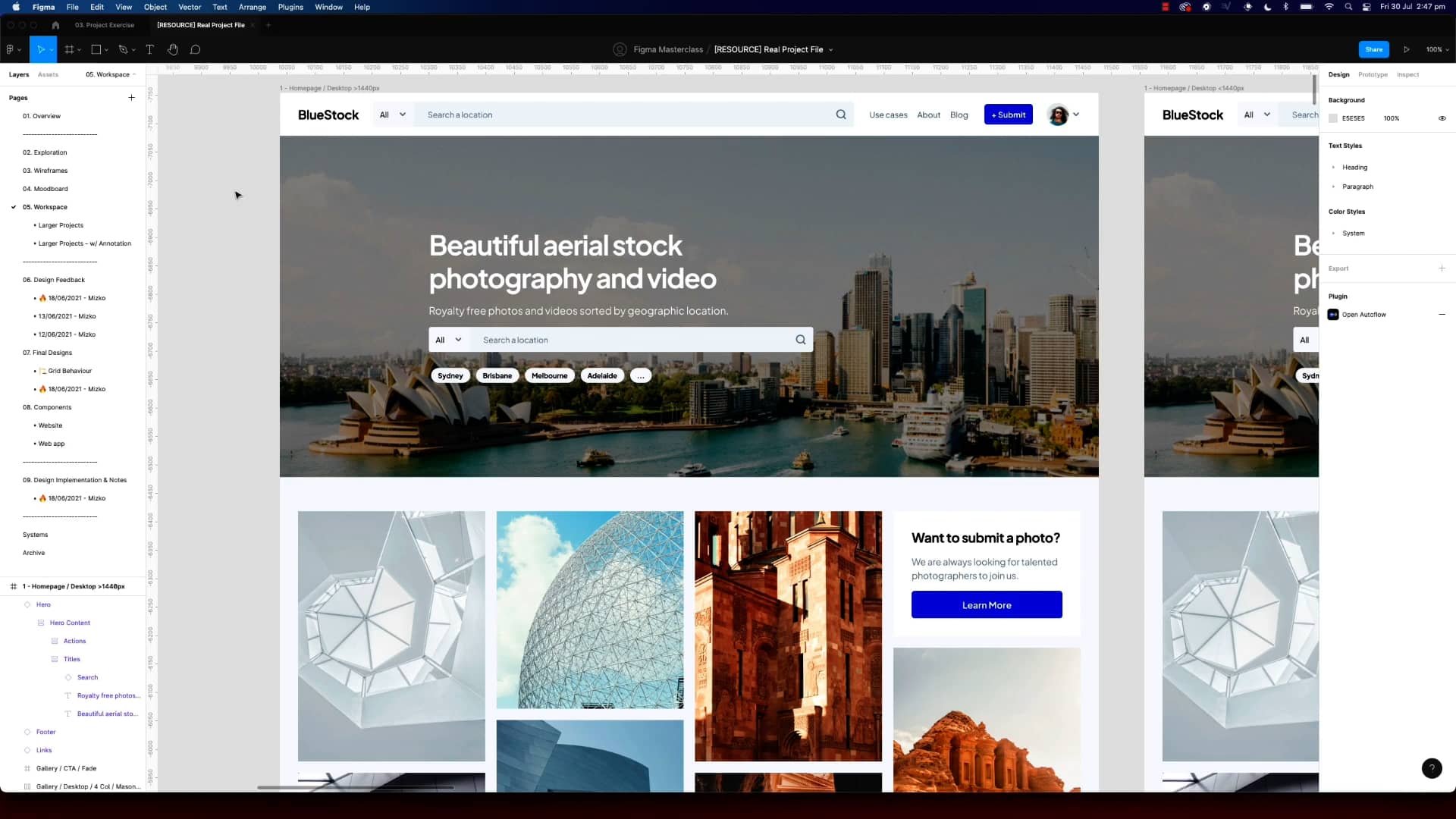This screenshot has width=1456, height=819.
Task: Open the Plugins menu in the menu bar
Action: click(x=290, y=7)
